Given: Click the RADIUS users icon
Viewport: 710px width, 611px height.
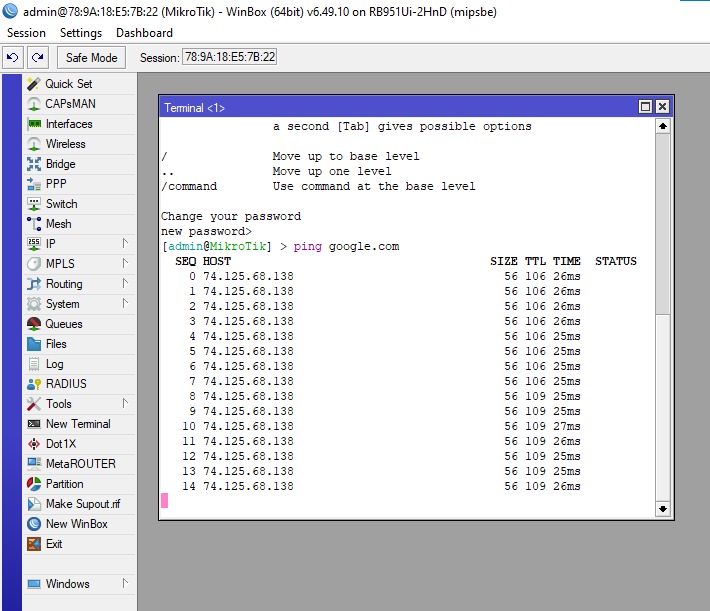Looking at the screenshot, I should (34, 384).
